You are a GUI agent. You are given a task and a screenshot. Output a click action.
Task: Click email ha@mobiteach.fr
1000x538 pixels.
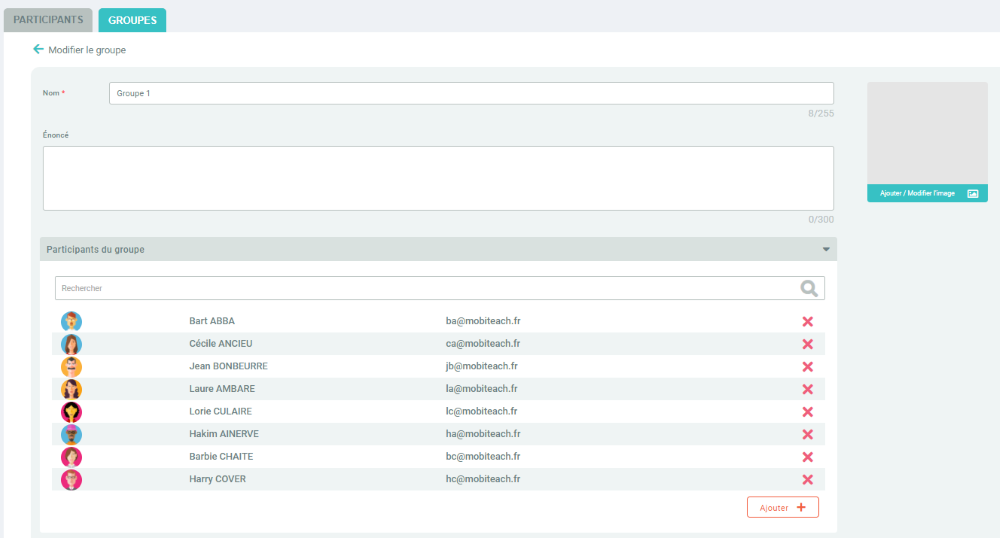483,433
